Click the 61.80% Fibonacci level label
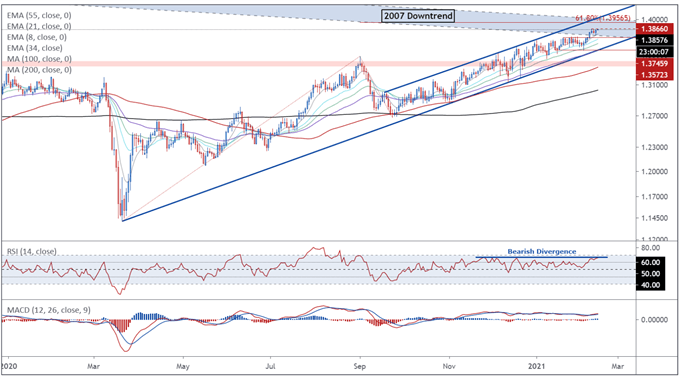 click(x=603, y=18)
